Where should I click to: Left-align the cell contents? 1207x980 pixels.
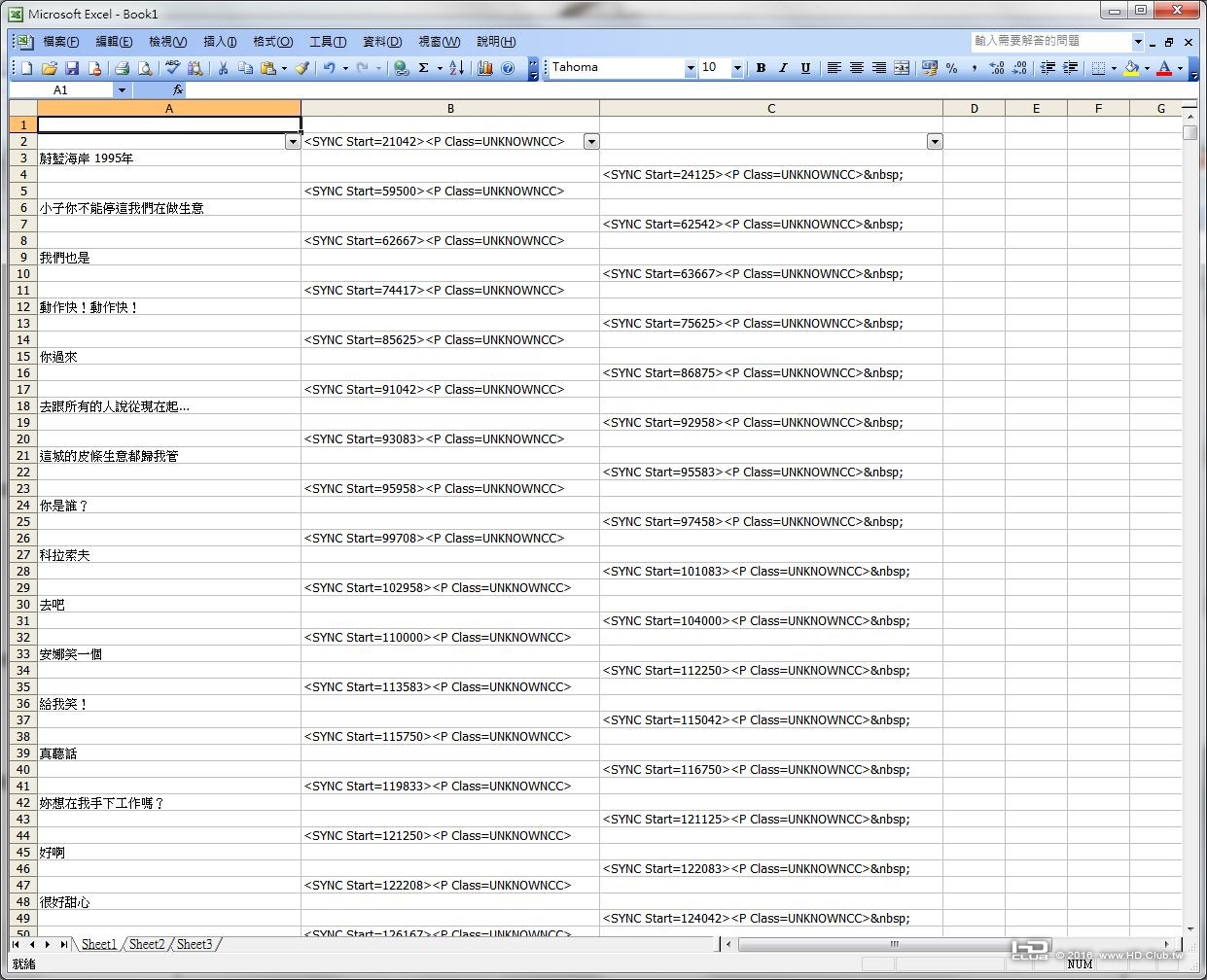coord(834,68)
